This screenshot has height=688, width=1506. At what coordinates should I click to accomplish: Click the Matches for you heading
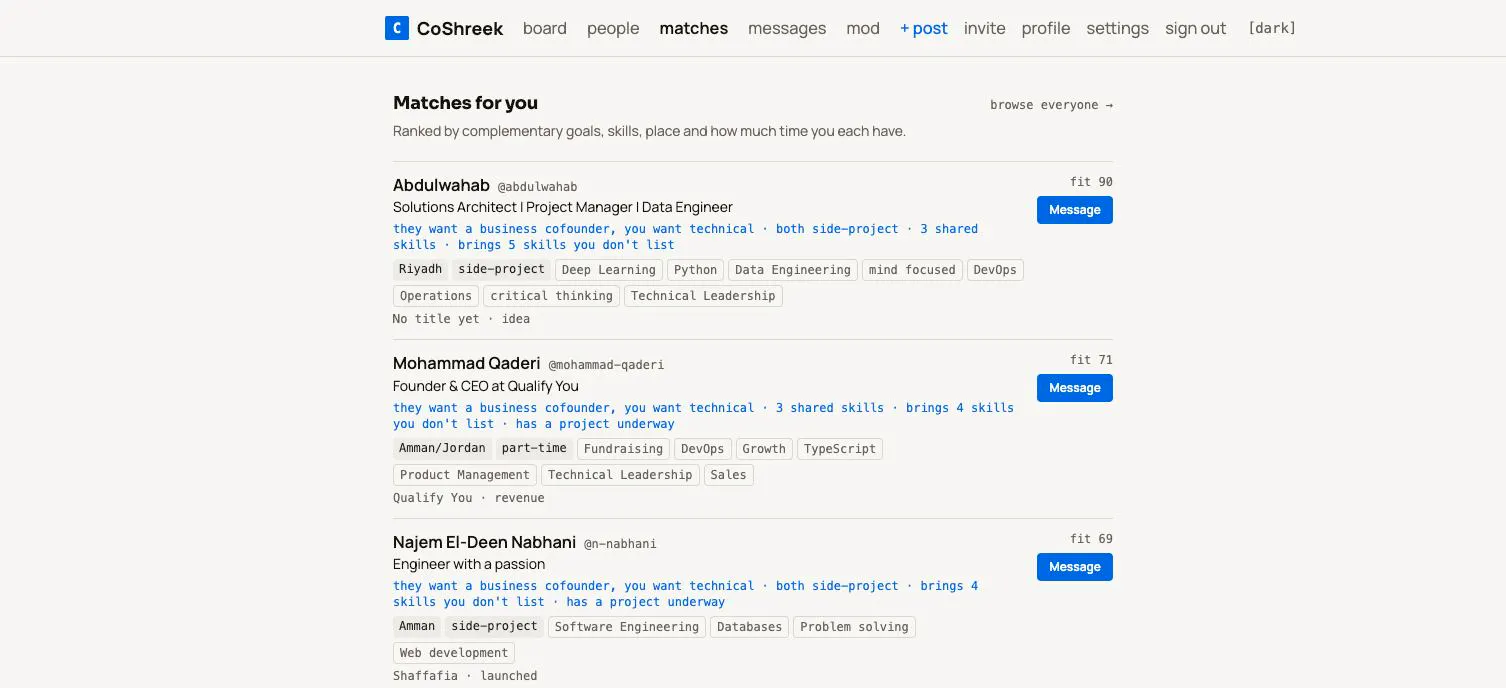[465, 103]
